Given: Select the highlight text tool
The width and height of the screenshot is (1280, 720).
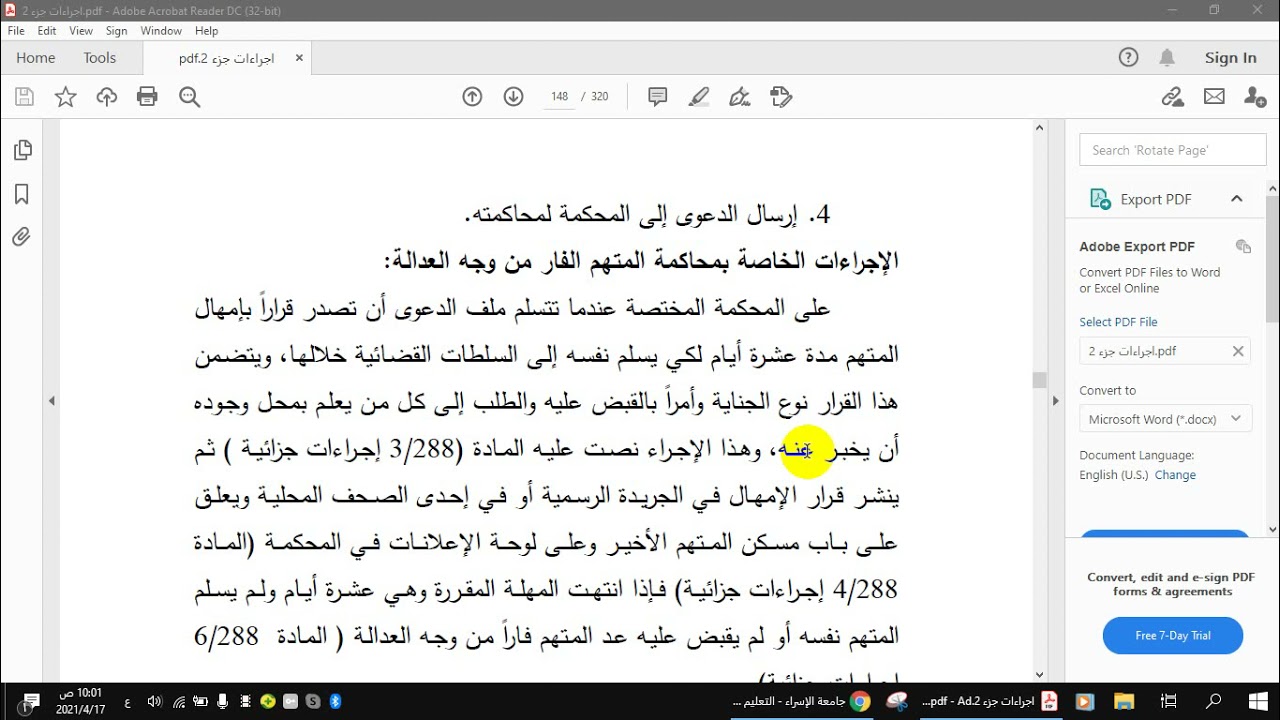Looking at the screenshot, I should (699, 96).
